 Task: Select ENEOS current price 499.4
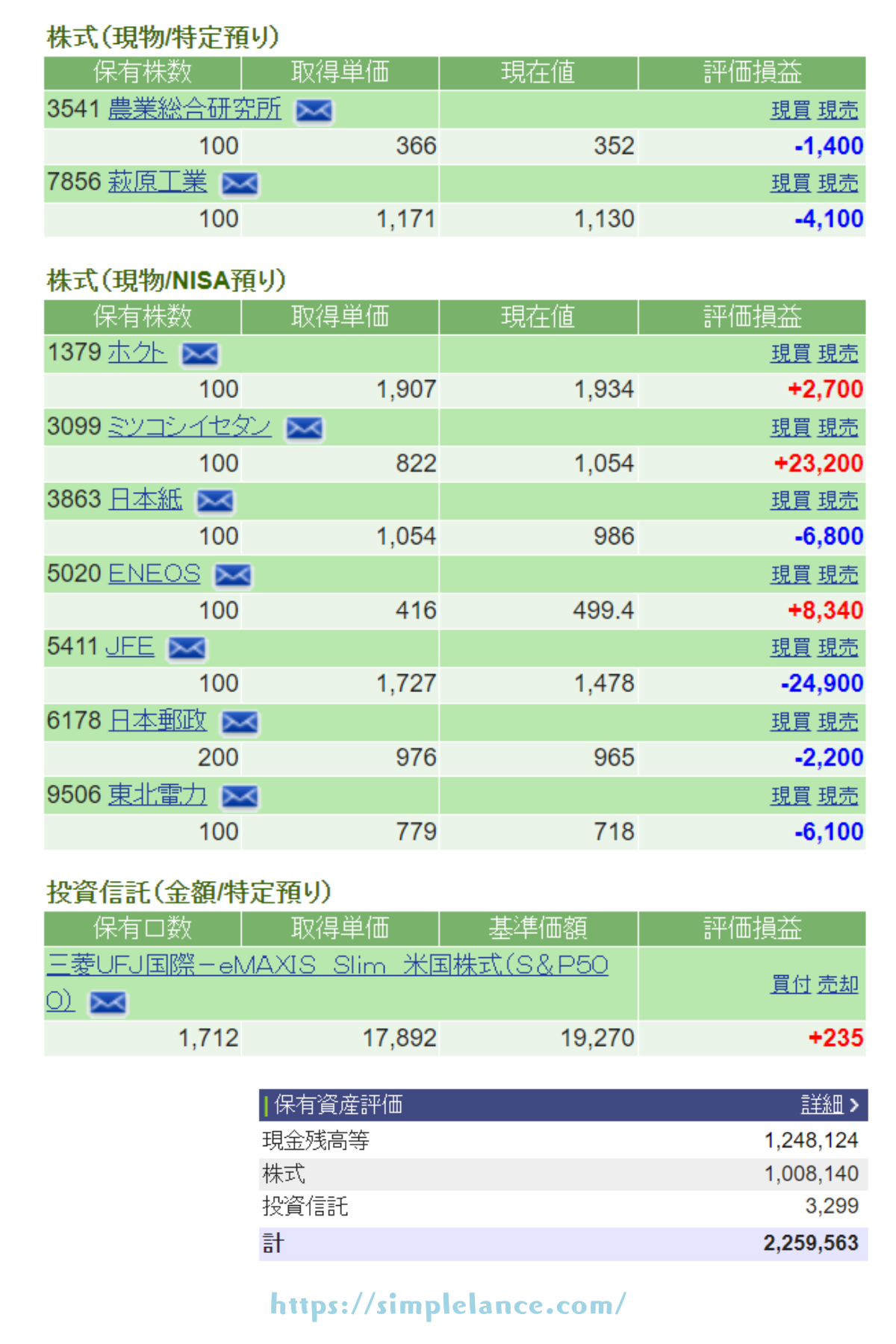[x=603, y=611]
